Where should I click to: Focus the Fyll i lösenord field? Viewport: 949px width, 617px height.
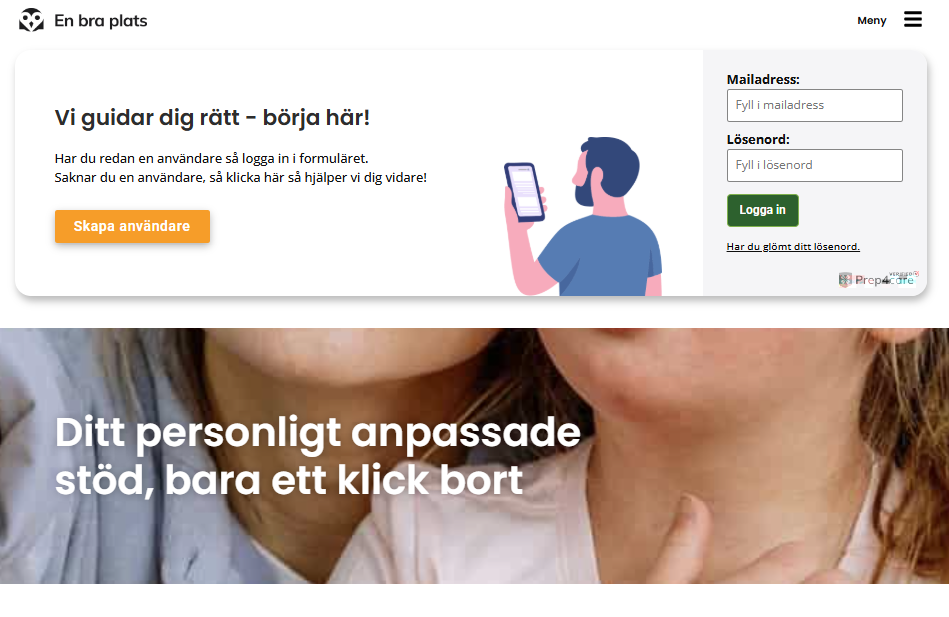coord(815,165)
